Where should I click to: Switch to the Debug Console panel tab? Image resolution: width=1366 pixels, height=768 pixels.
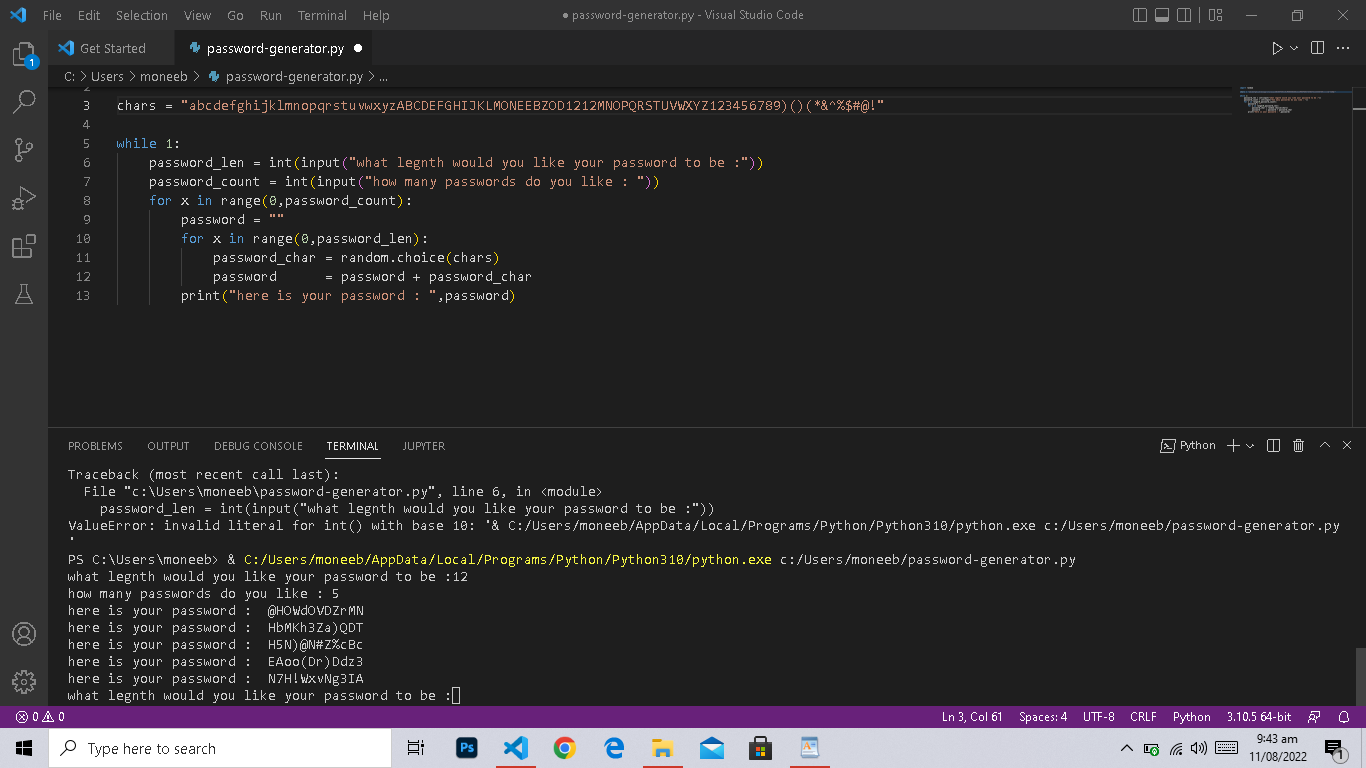click(258, 446)
